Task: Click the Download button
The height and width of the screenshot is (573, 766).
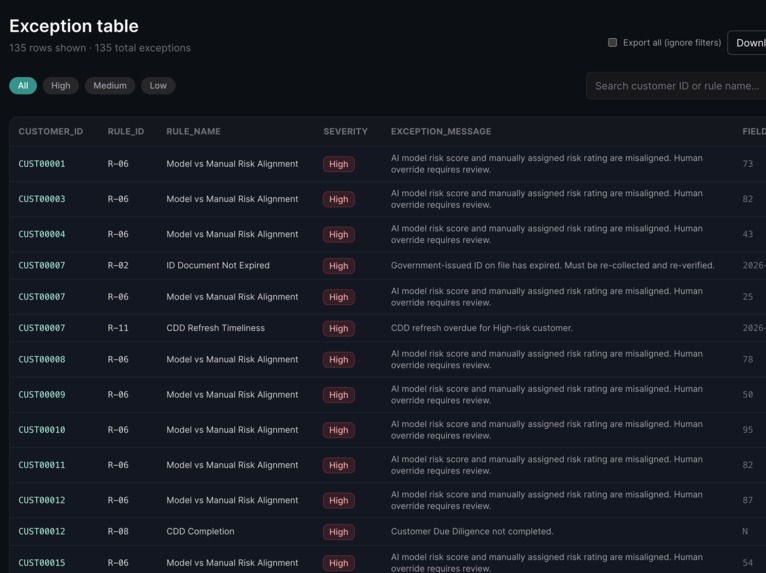Action: (x=747, y=43)
